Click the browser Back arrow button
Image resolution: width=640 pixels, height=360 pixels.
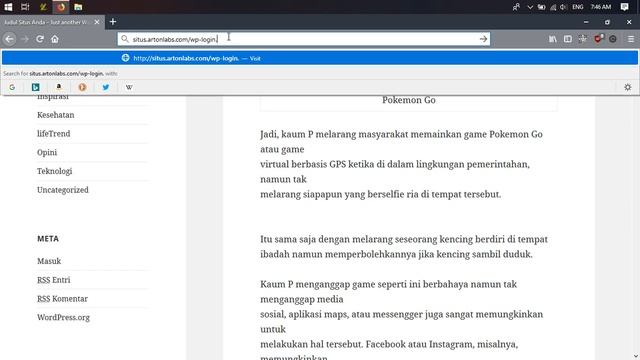point(9,39)
